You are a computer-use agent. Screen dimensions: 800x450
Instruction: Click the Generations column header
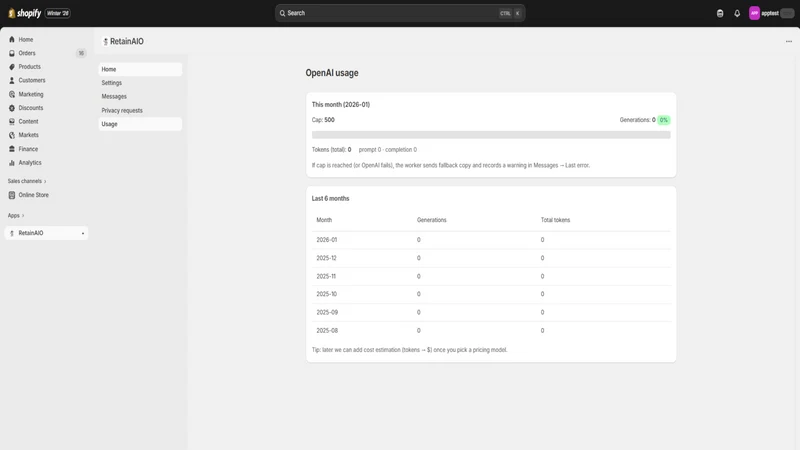coord(432,220)
